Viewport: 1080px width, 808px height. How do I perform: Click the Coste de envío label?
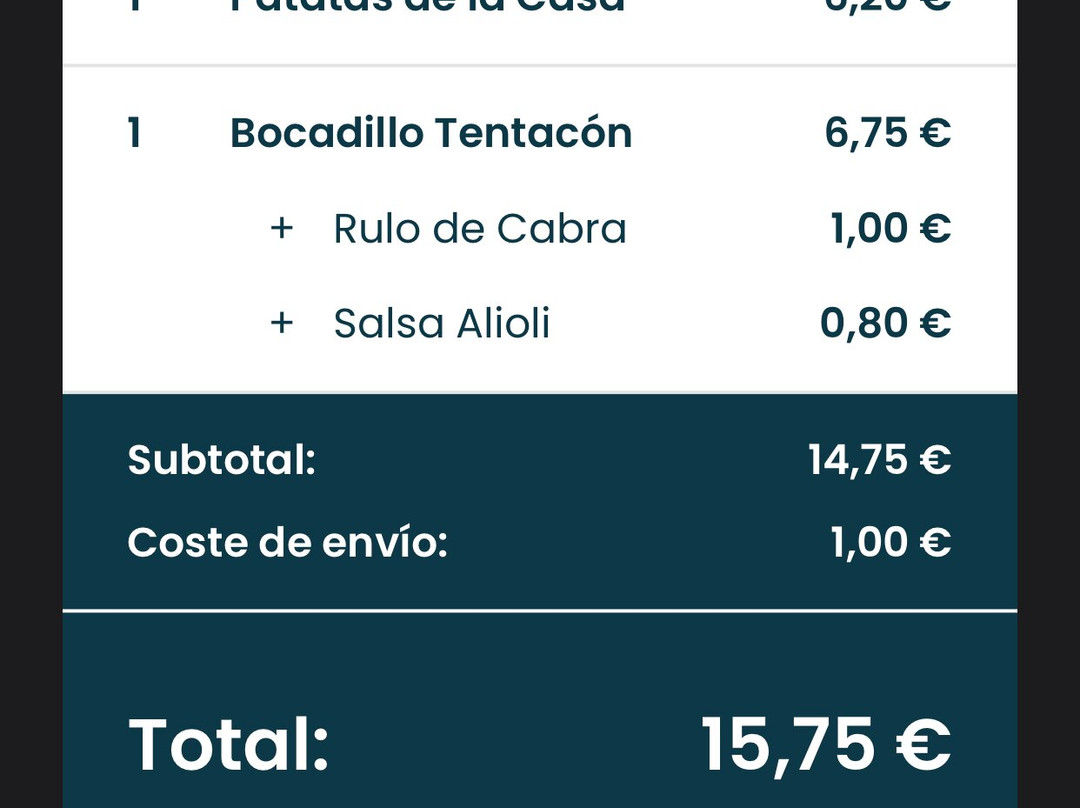coord(287,542)
